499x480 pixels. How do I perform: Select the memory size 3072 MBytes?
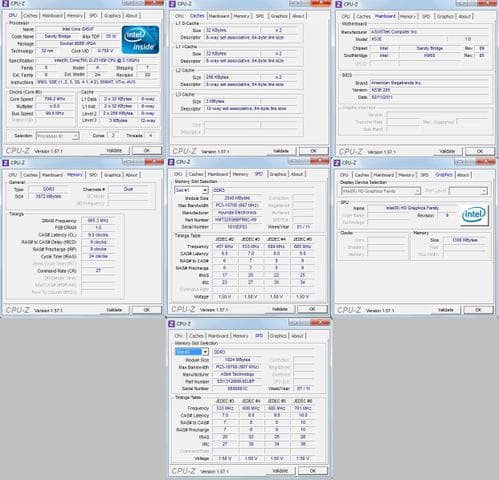[x=49, y=196]
